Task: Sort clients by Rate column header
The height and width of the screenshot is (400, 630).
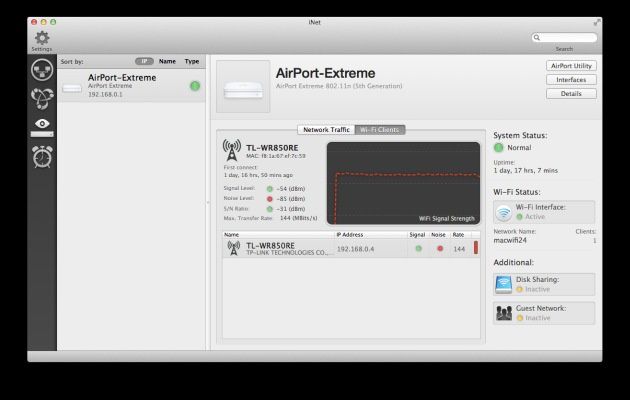Action: point(459,235)
